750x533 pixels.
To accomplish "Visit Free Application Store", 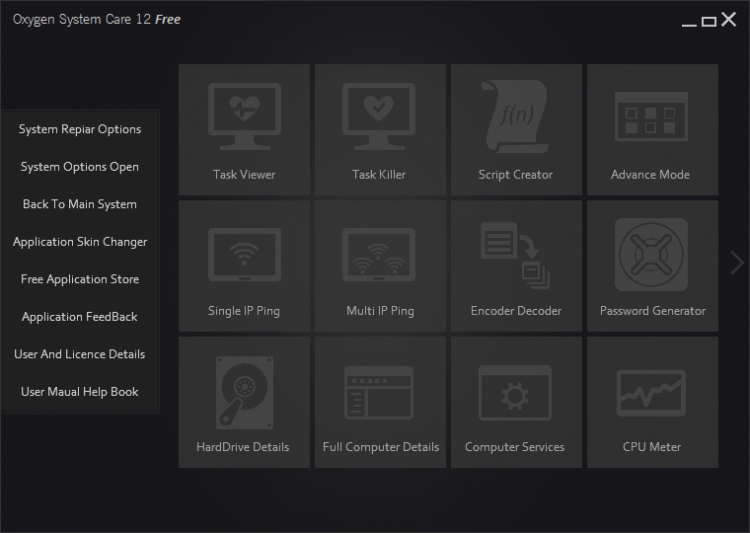I will pyautogui.click(x=80, y=279).
